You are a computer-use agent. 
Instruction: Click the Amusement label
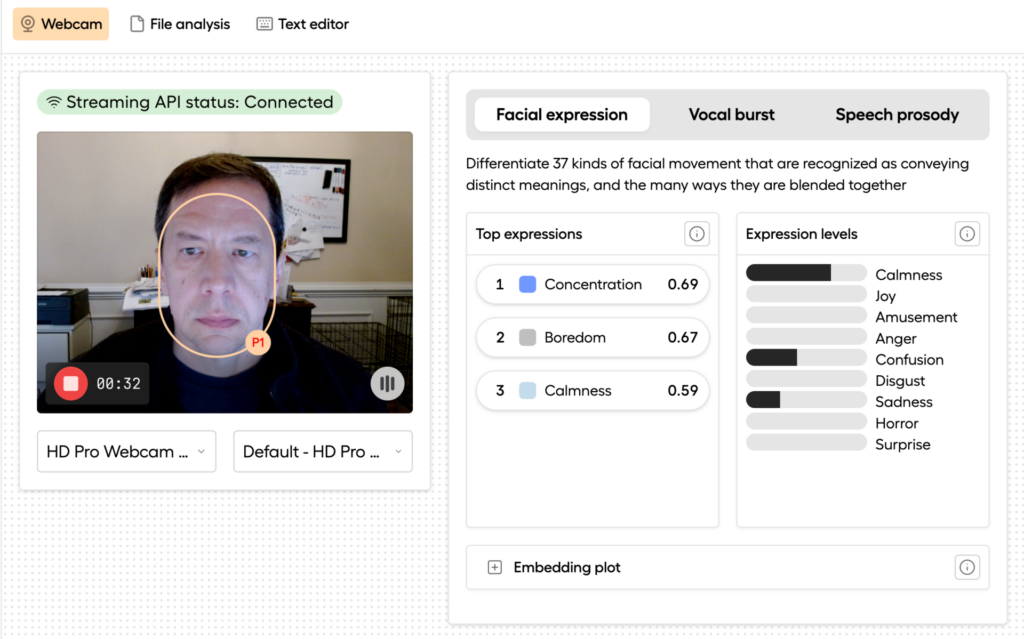(916, 317)
